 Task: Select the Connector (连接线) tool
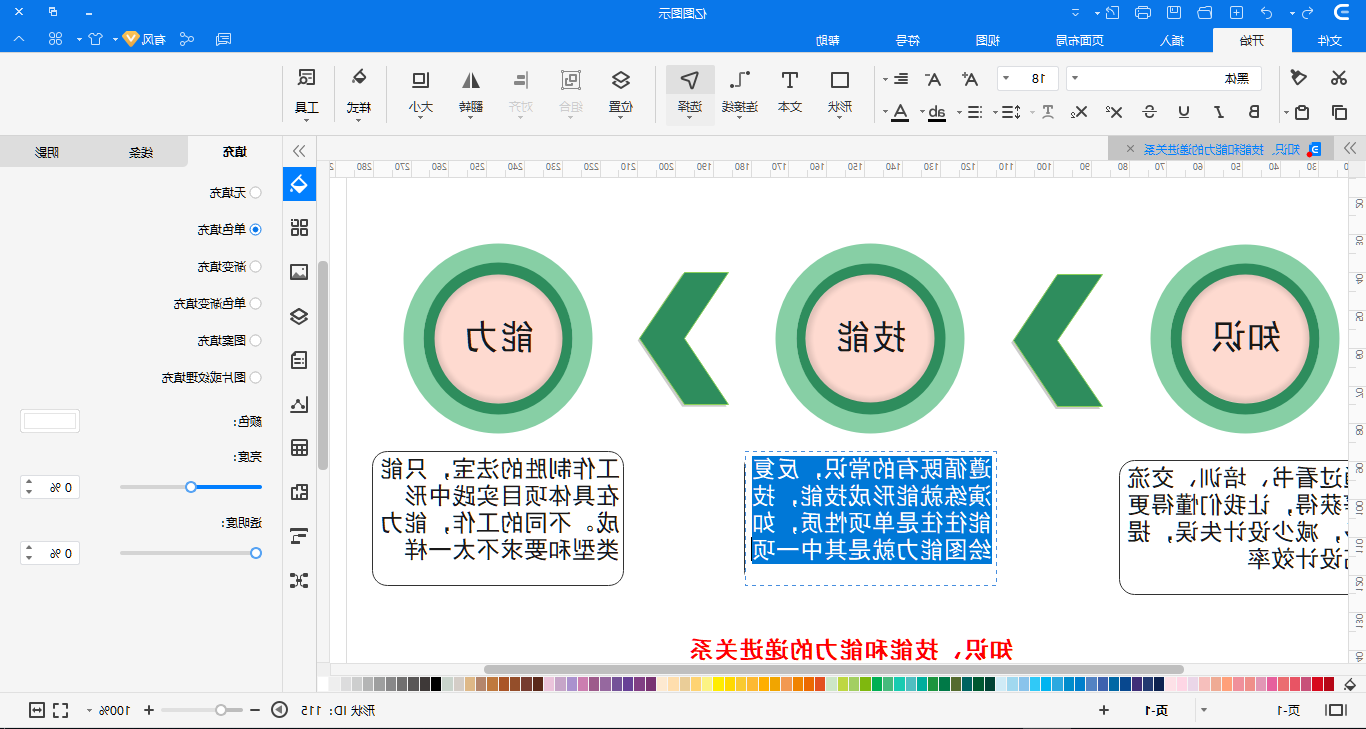[741, 91]
